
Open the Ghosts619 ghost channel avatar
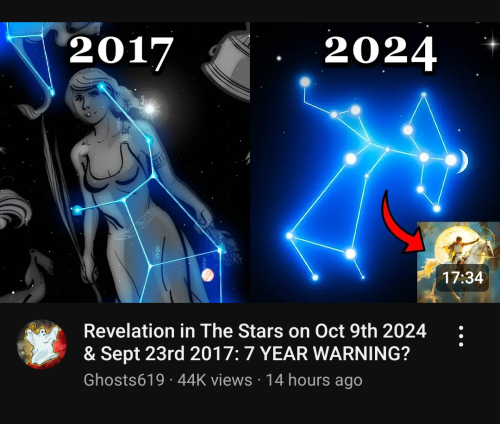[42, 344]
